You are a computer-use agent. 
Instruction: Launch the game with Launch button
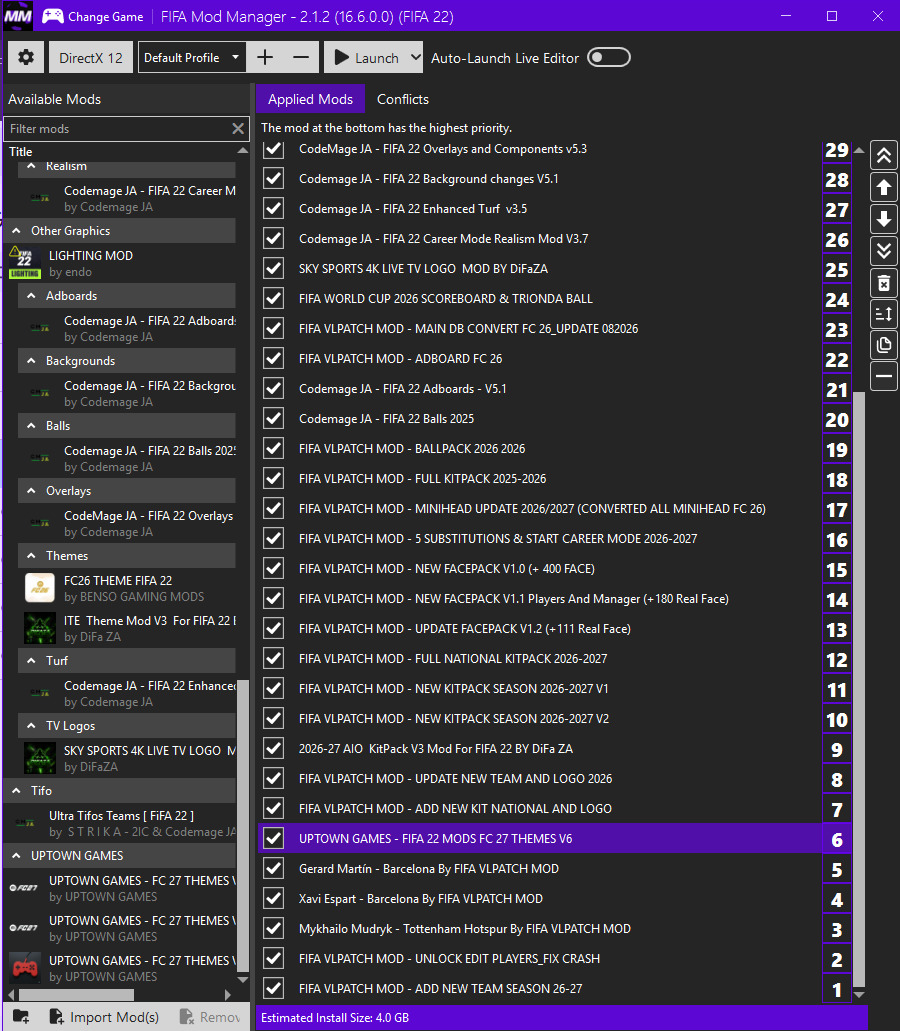pyautogui.click(x=366, y=57)
